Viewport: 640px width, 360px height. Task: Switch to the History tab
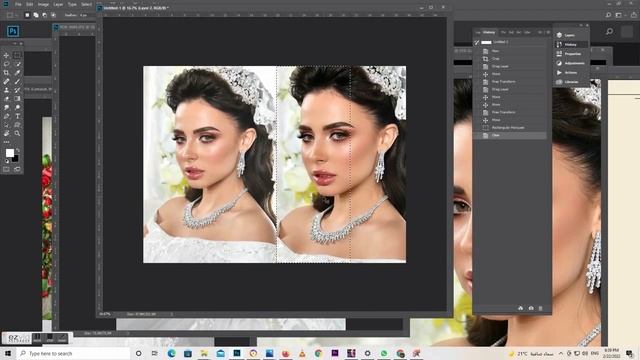tap(489, 32)
